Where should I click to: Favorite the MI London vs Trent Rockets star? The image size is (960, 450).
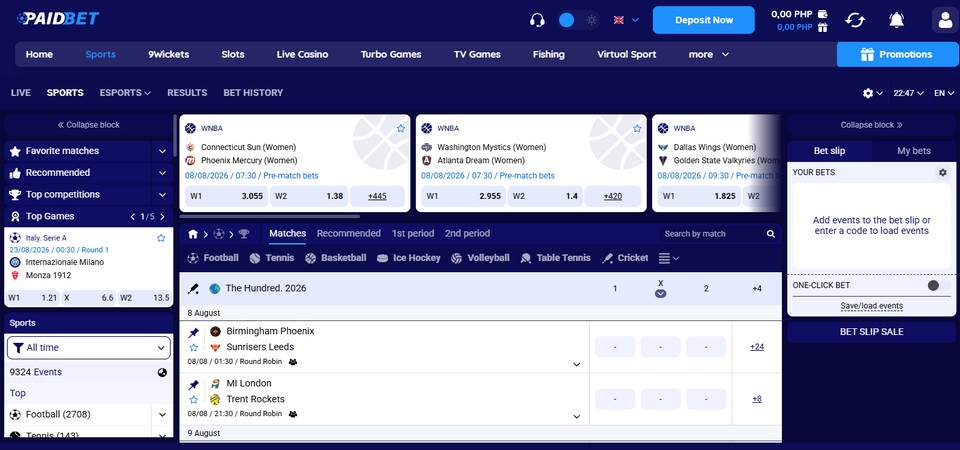pyautogui.click(x=193, y=400)
